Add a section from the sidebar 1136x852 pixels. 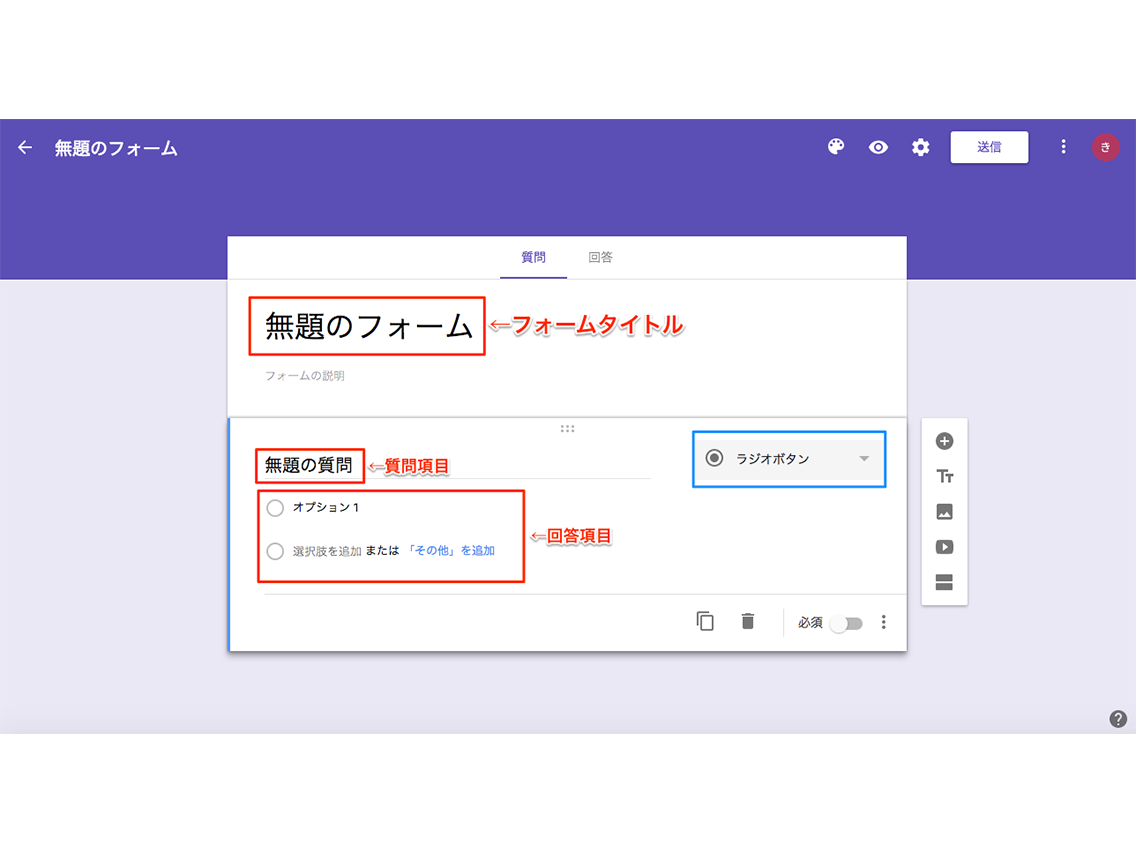click(x=944, y=582)
